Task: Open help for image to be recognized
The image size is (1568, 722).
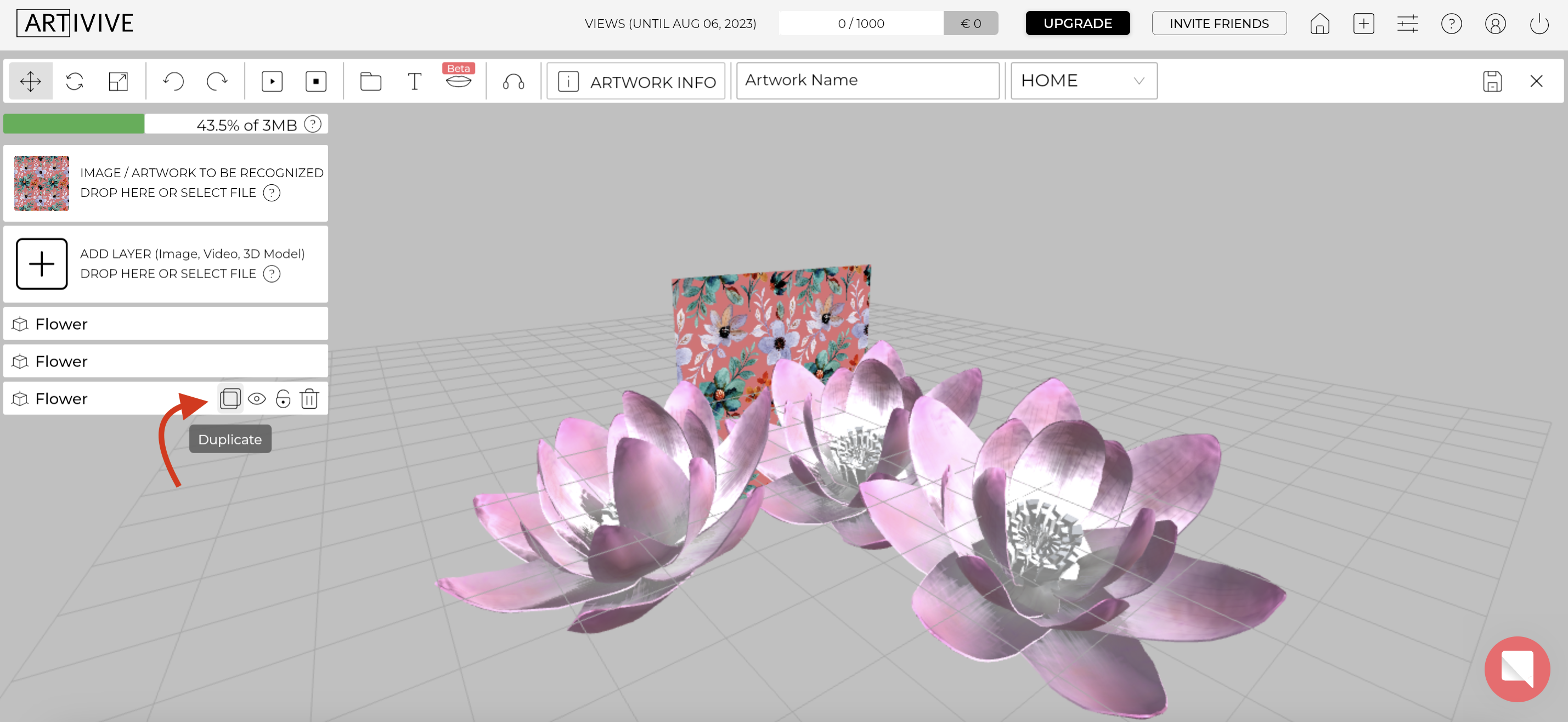Action: pos(272,193)
